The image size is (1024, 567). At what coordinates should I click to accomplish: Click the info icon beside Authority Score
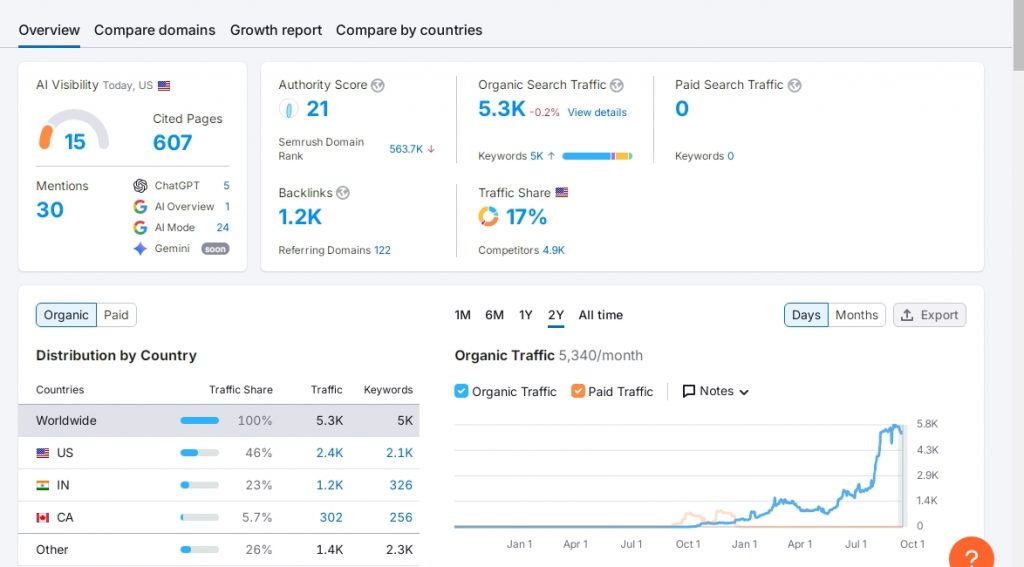pos(378,86)
